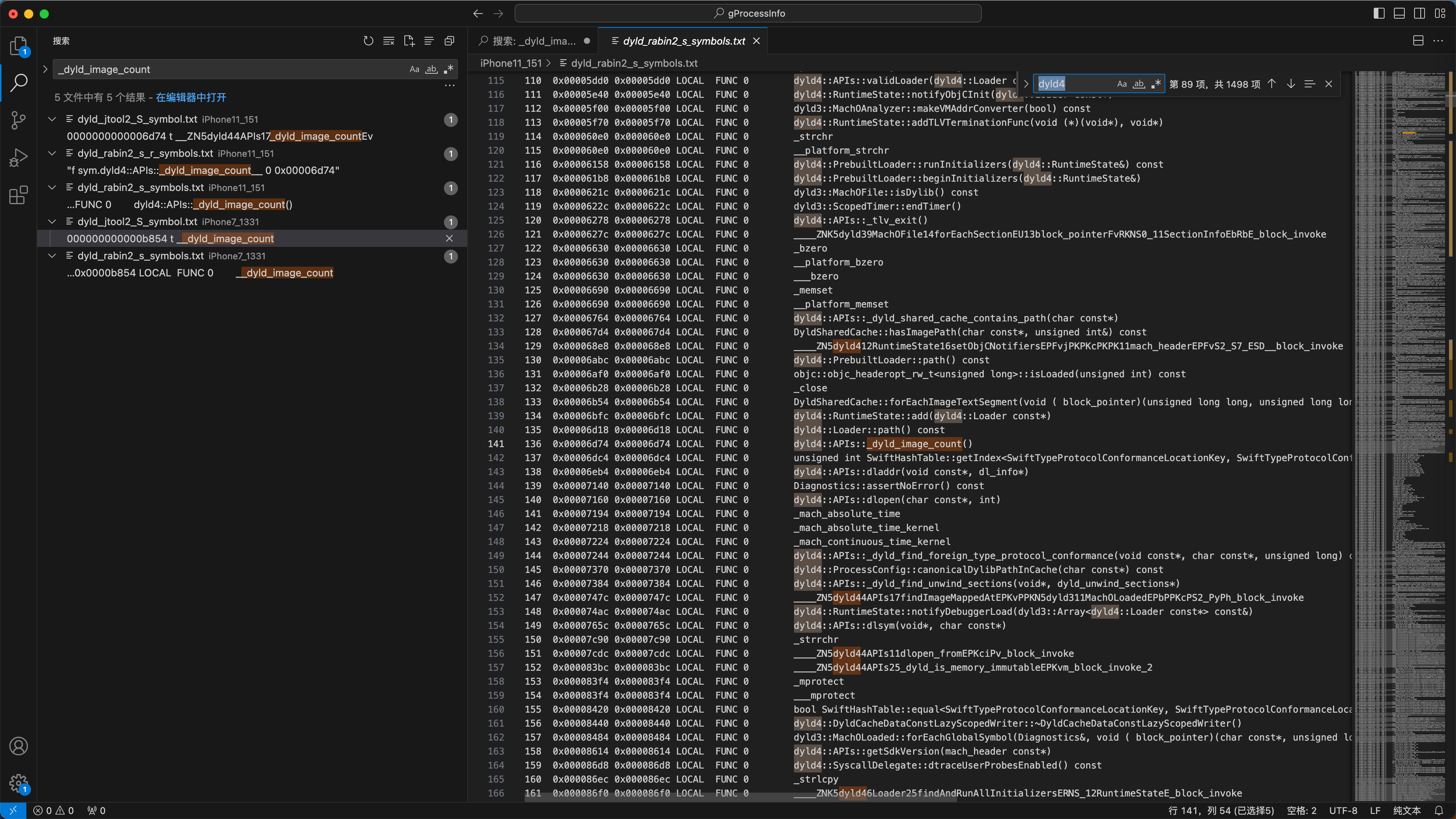Open the errors and warnings status item
This screenshot has width=1456, height=819.
tap(53, 810)
